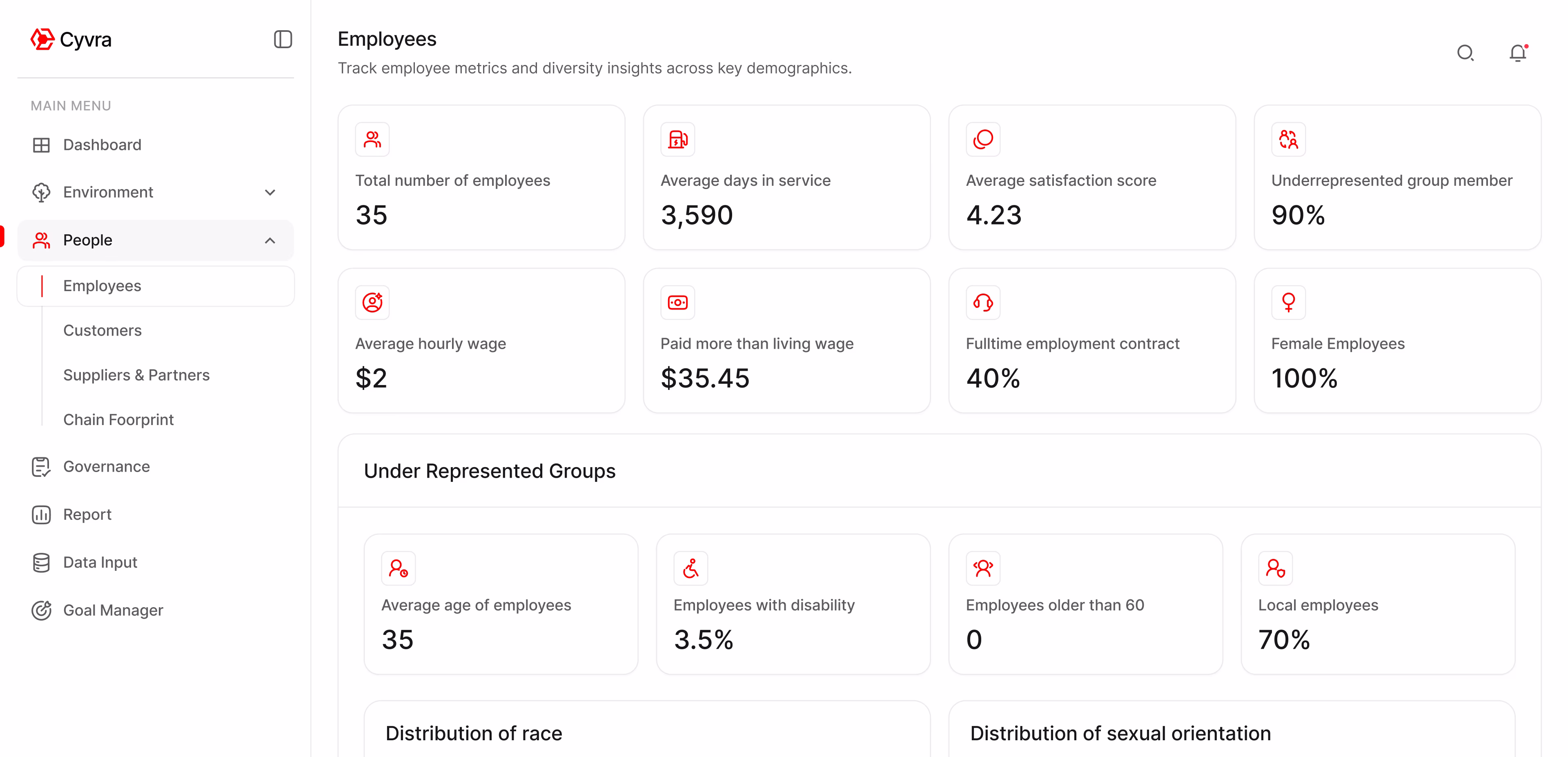Open the Dashboard menu item
This screenshot has width=1568, height=757.
102,145
